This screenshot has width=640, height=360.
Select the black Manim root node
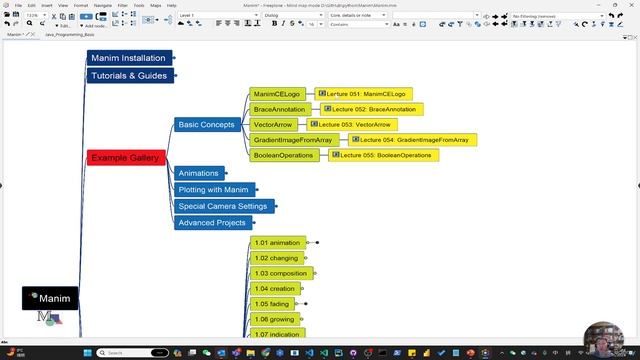50,298
